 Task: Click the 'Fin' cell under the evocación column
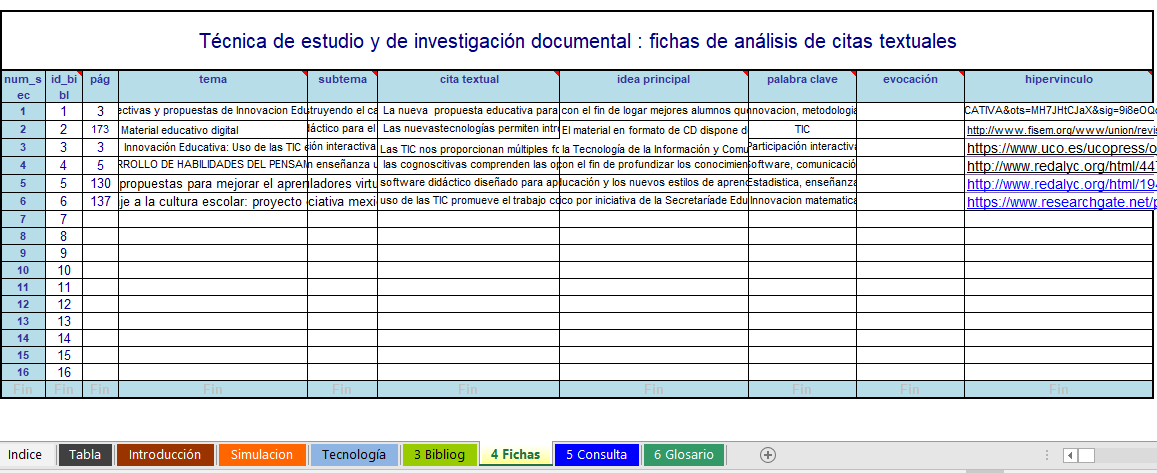(910, 389)
